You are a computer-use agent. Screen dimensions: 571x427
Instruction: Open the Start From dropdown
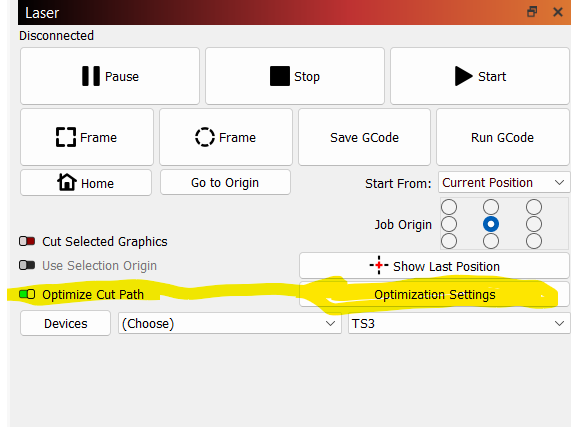click(x=504, y=182)
